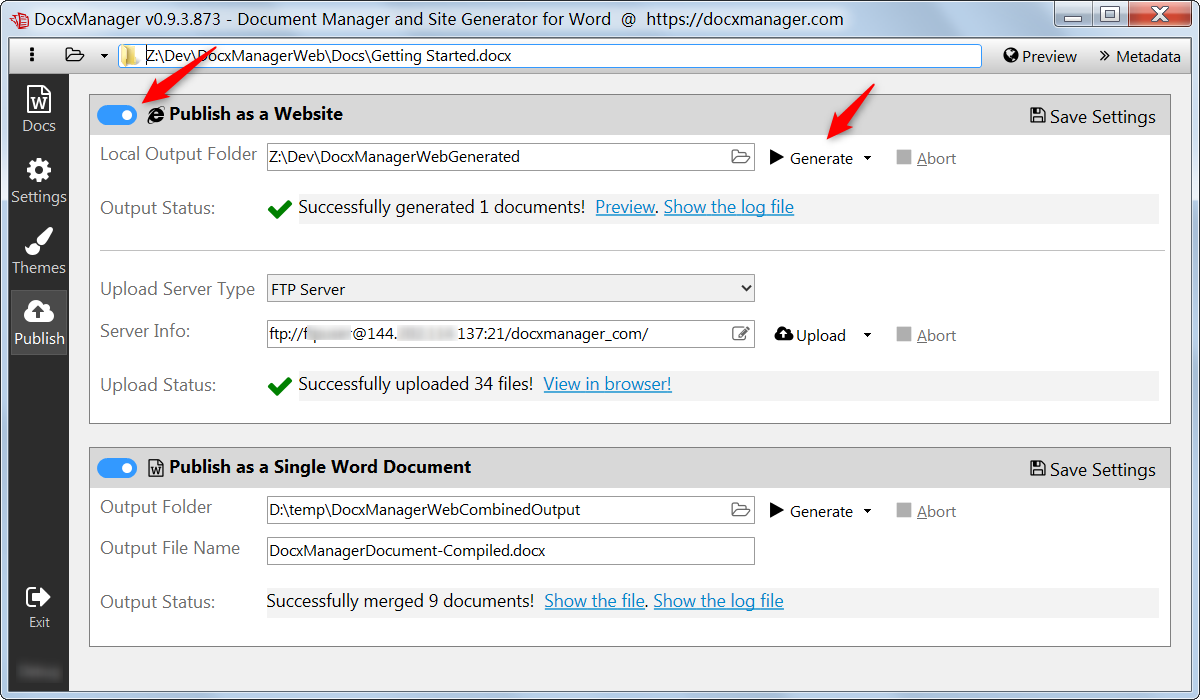The width and height of the screenshot is (1200, 700).
Task: Show the log file for merged documents
Action: [718, 601]
